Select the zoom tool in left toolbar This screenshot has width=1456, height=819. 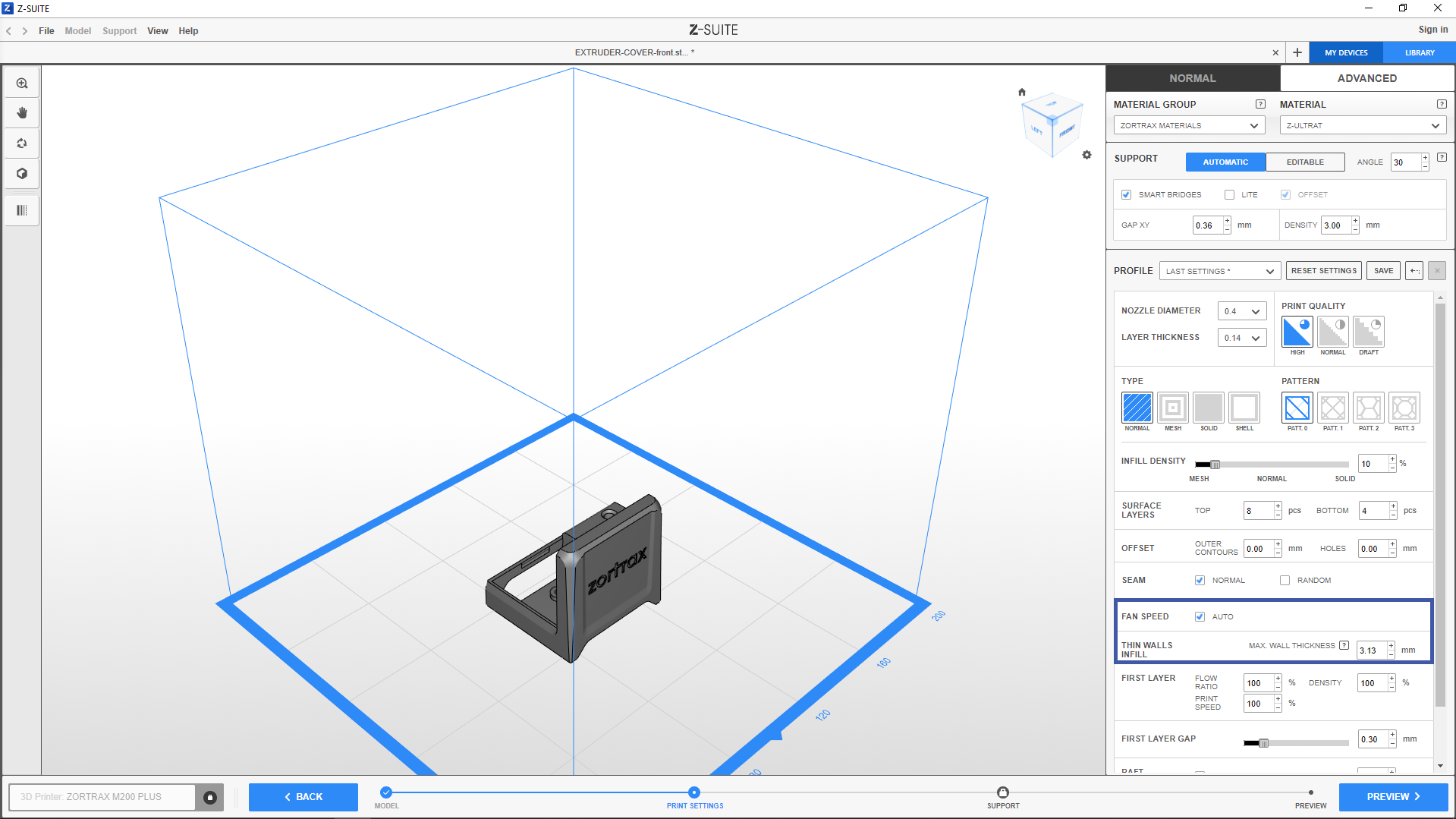(x=22, y=83)
